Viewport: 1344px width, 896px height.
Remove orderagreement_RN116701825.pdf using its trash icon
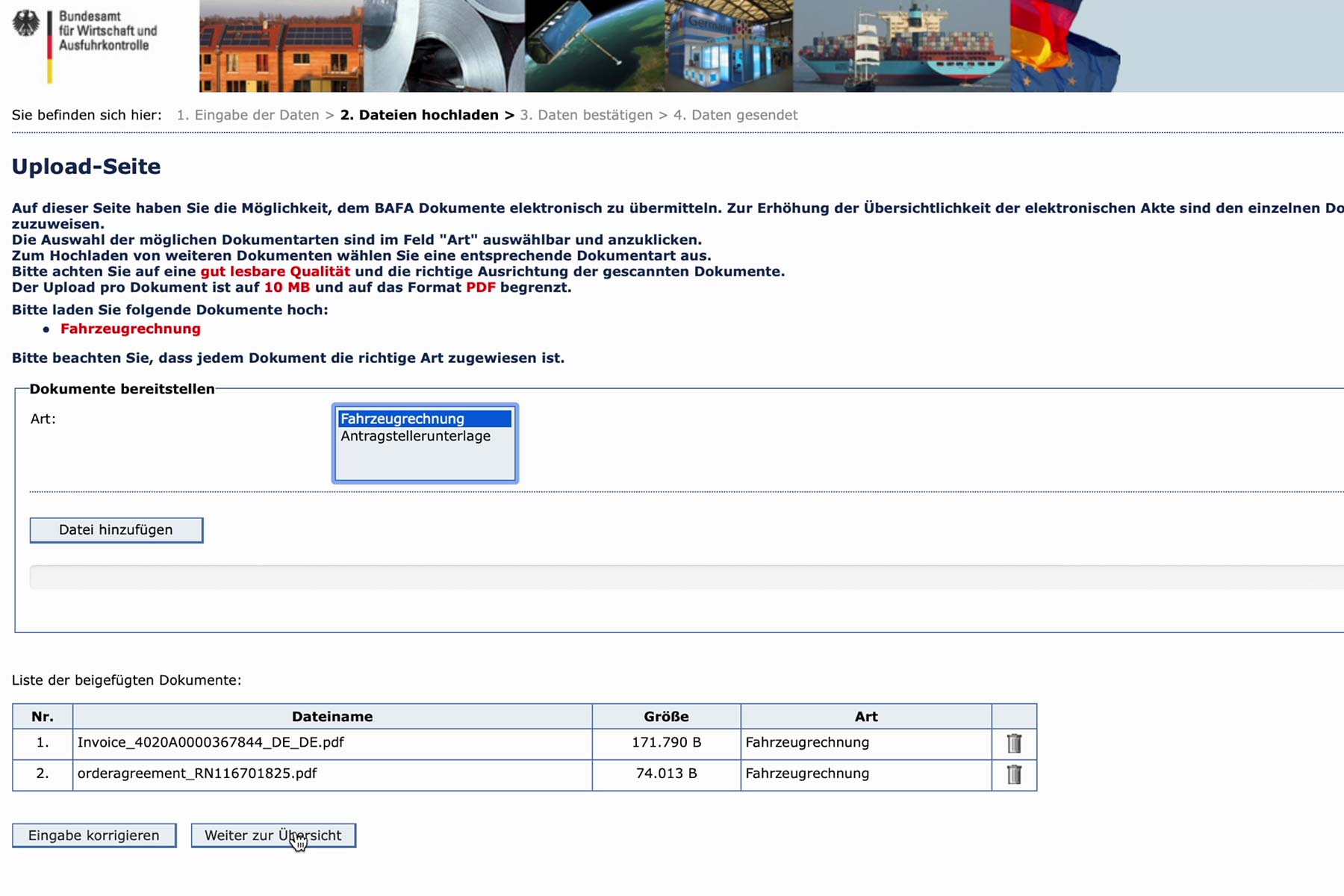click(x=1013, y=775)
